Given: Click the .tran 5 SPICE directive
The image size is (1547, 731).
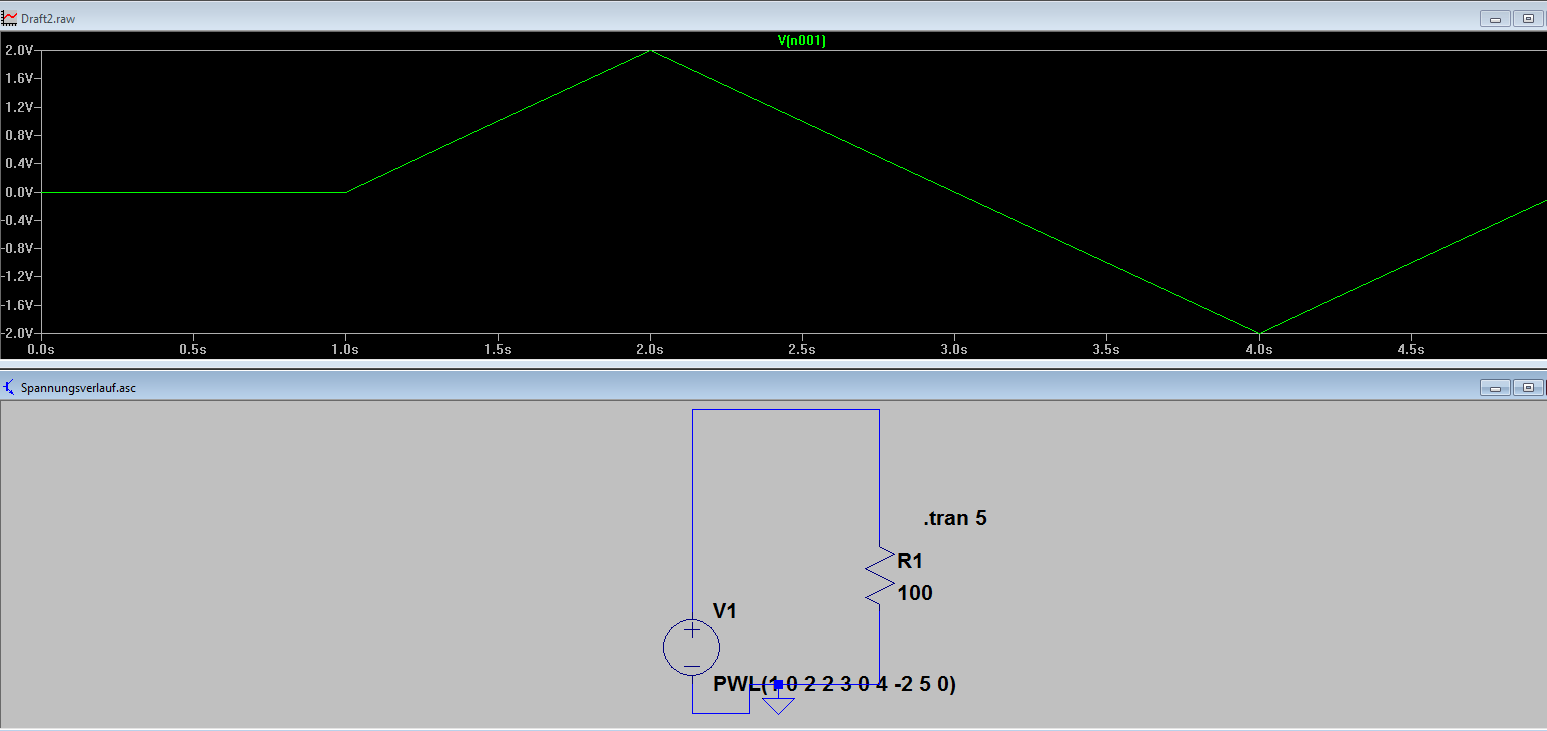Looking at the screenshot, I should (954, 518).
